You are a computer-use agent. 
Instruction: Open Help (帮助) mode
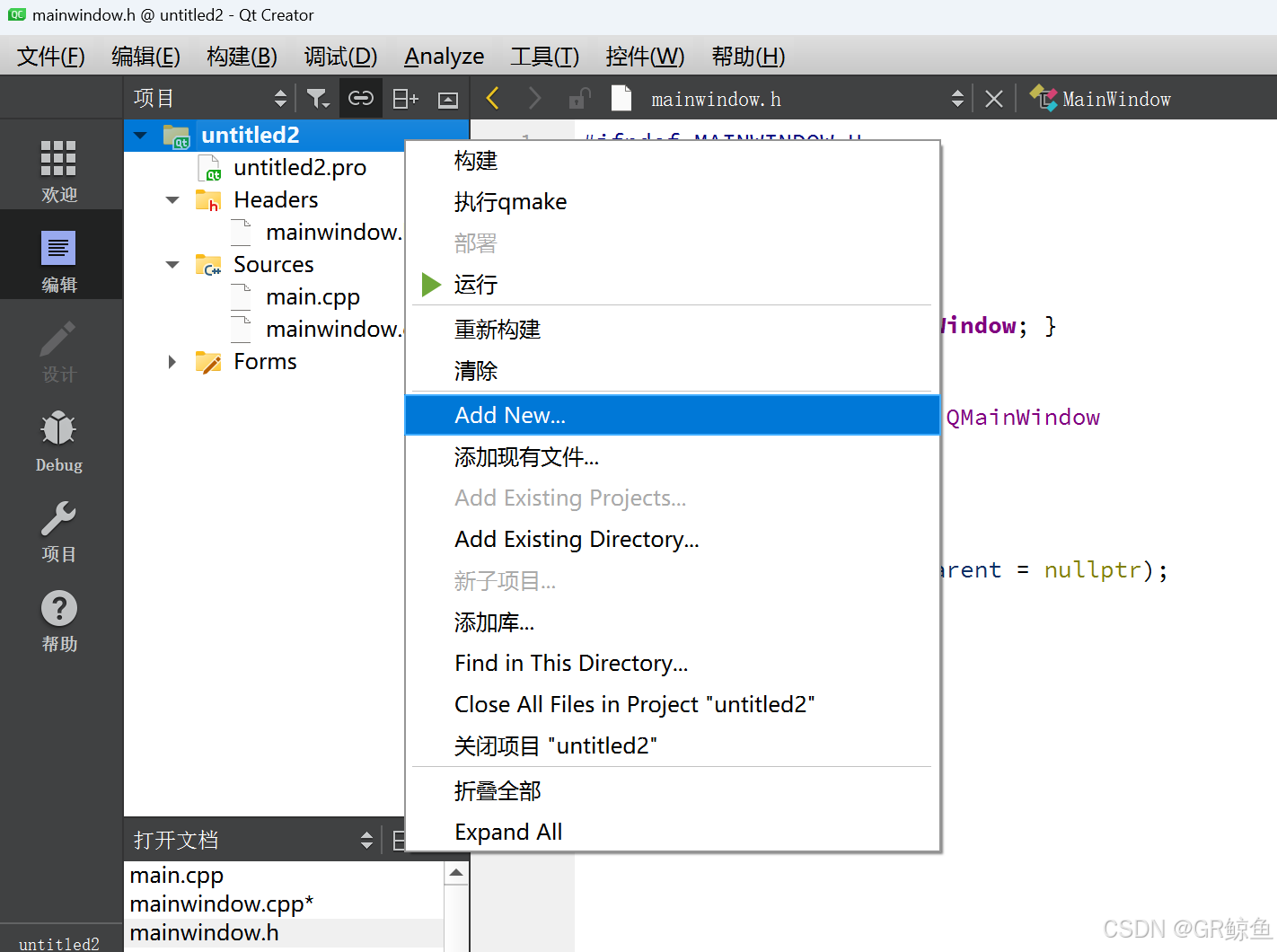point(59,620)
